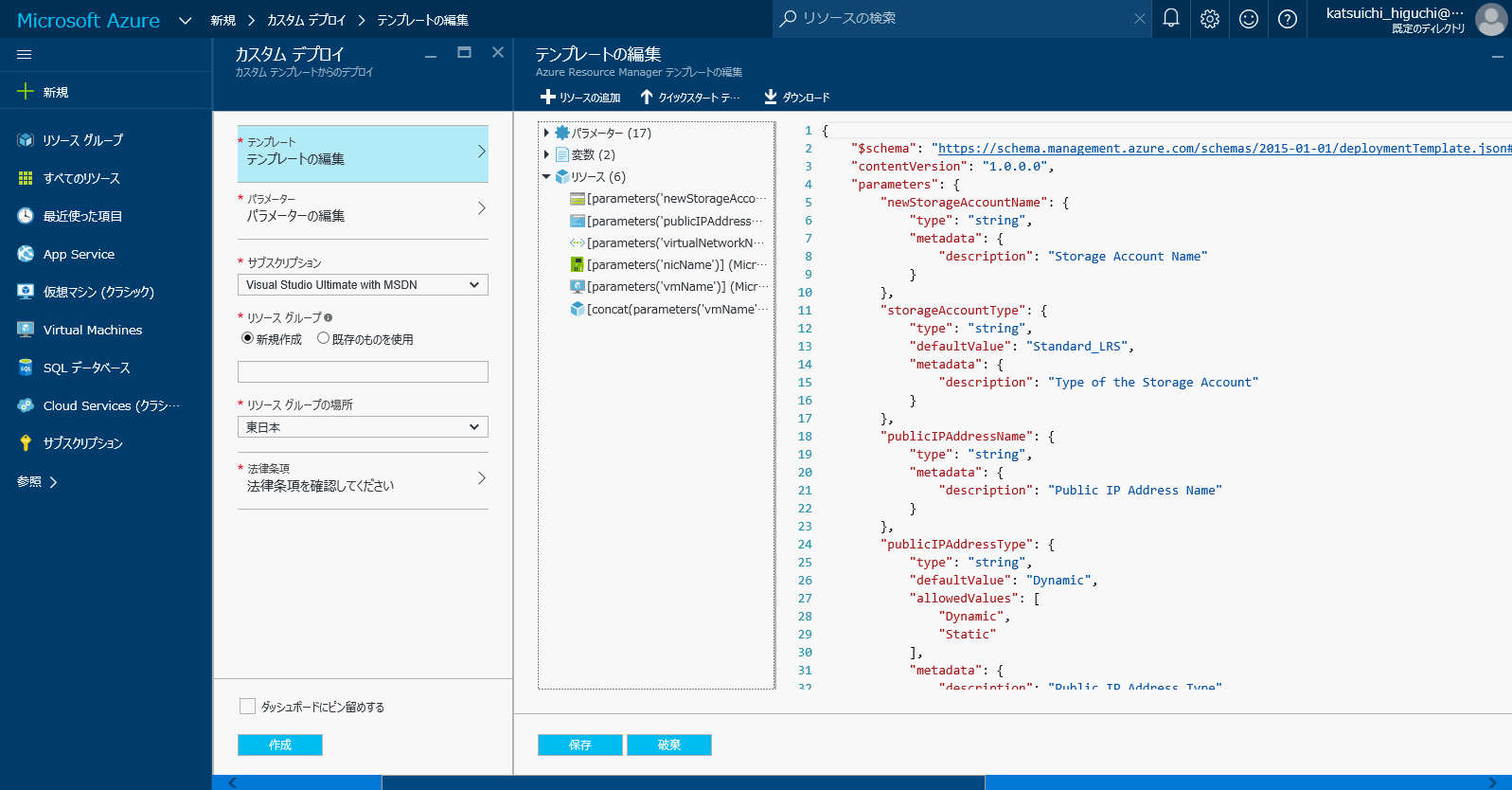This screenshot has width=1512, height=790.
Task: Select the virtualNetwork resource icon
Action: point(578,242)
